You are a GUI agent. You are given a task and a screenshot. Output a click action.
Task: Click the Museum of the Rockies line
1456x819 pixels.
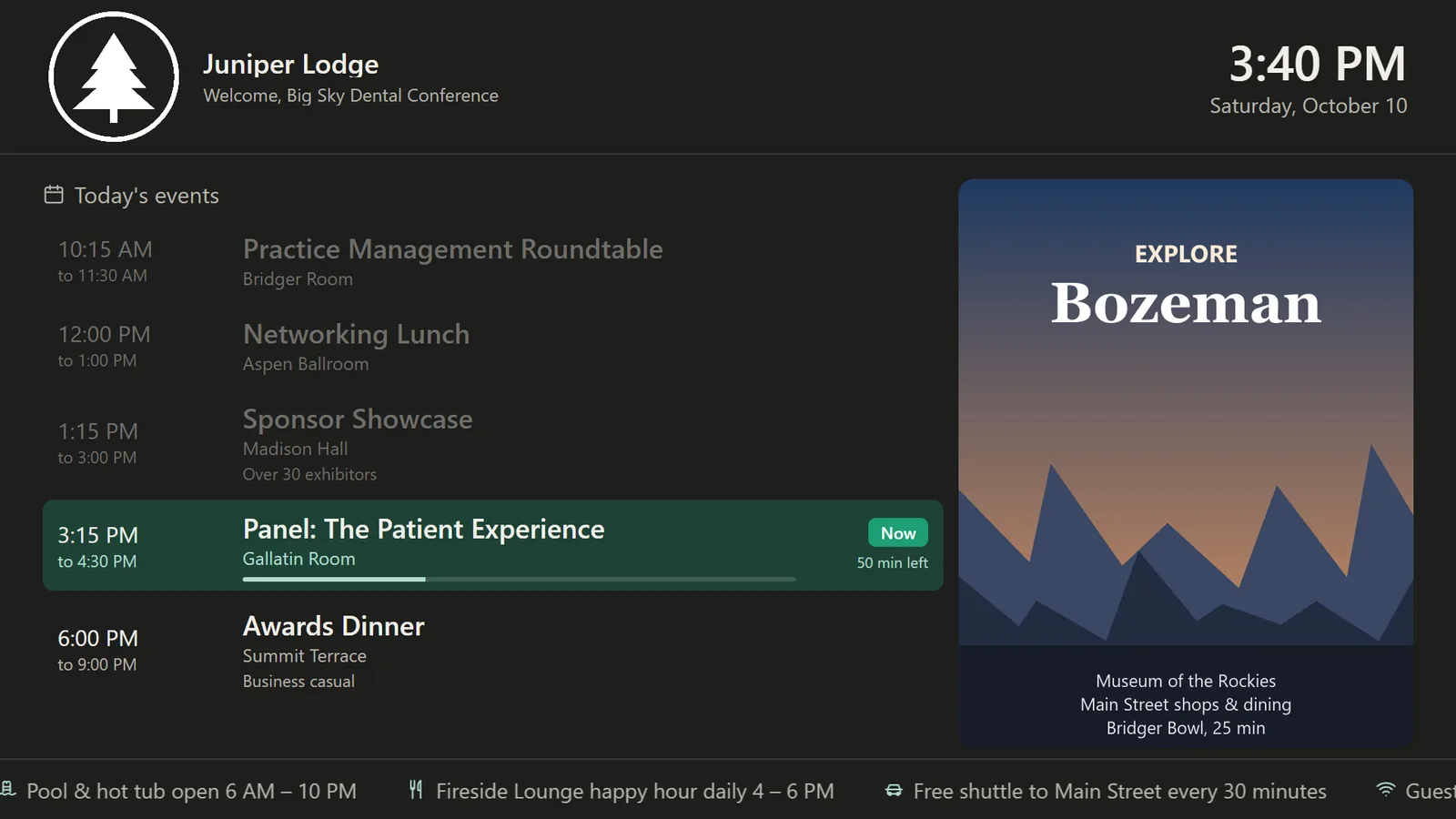[1186, 681]
